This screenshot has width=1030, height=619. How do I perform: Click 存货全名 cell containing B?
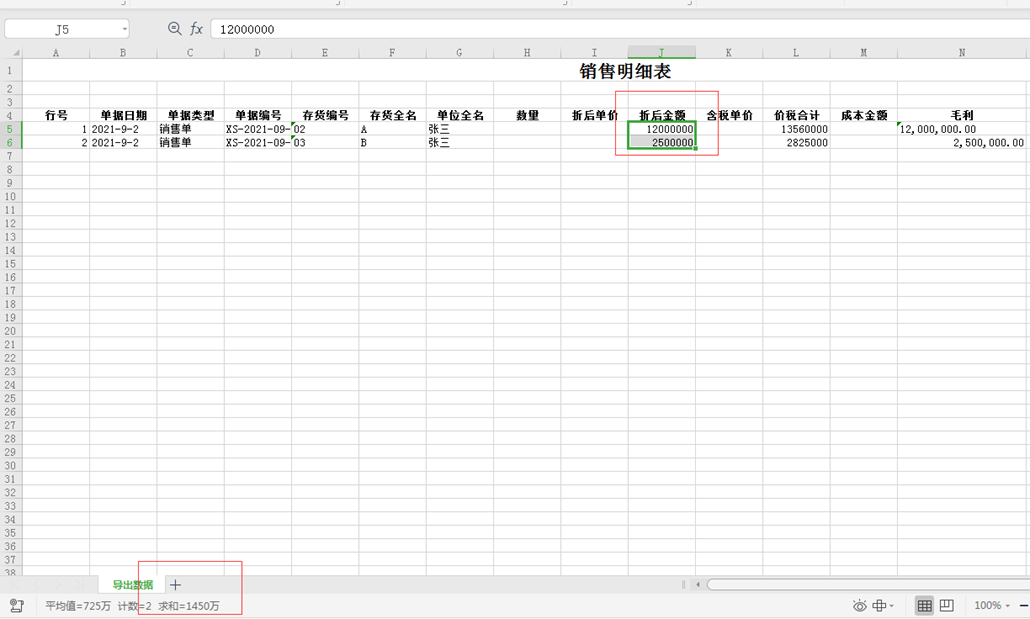(393, 143)
